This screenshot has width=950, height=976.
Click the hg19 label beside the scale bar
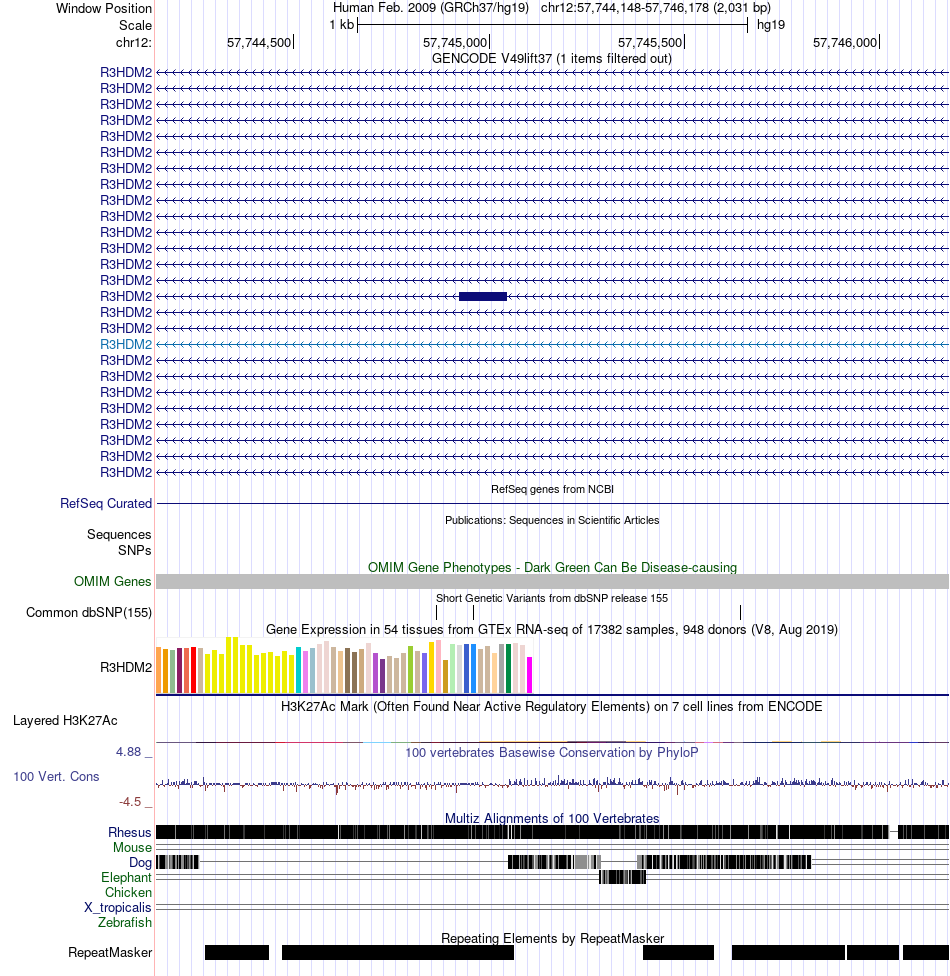click(x=771, y=25)
